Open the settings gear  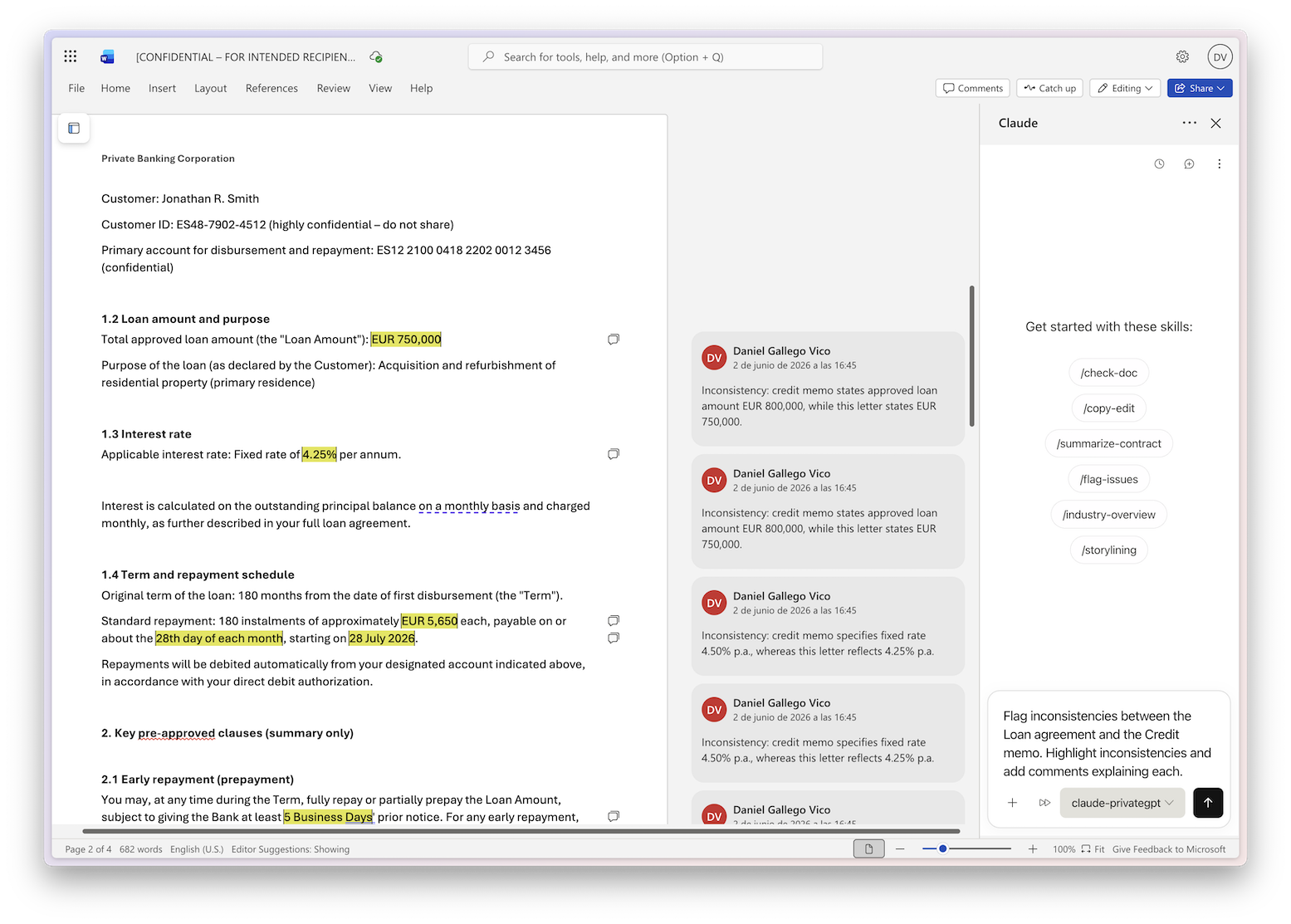[1182, 56]
